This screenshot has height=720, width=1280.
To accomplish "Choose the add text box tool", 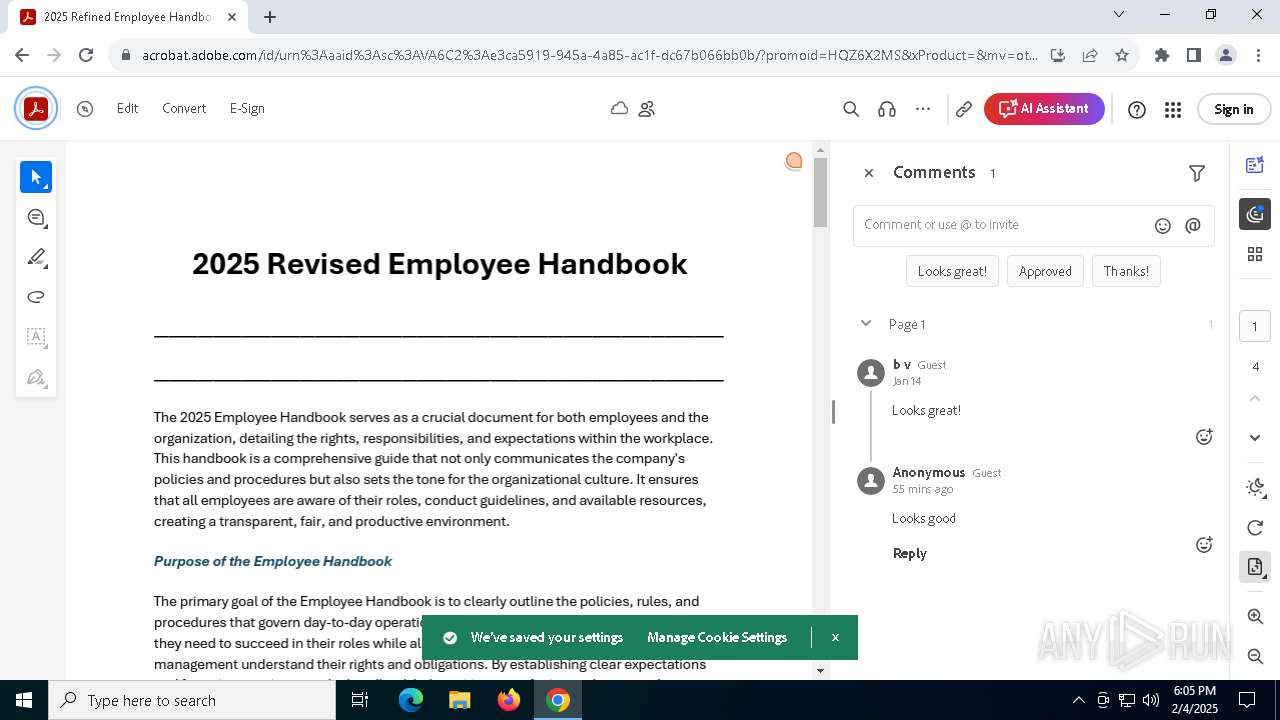I will 36,337.
